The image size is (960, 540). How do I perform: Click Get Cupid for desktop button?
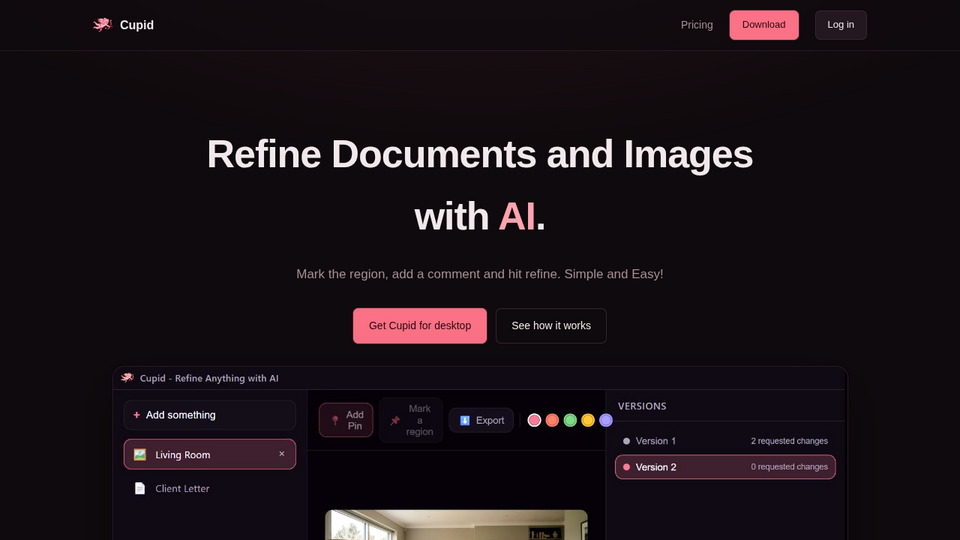[419, 326]
